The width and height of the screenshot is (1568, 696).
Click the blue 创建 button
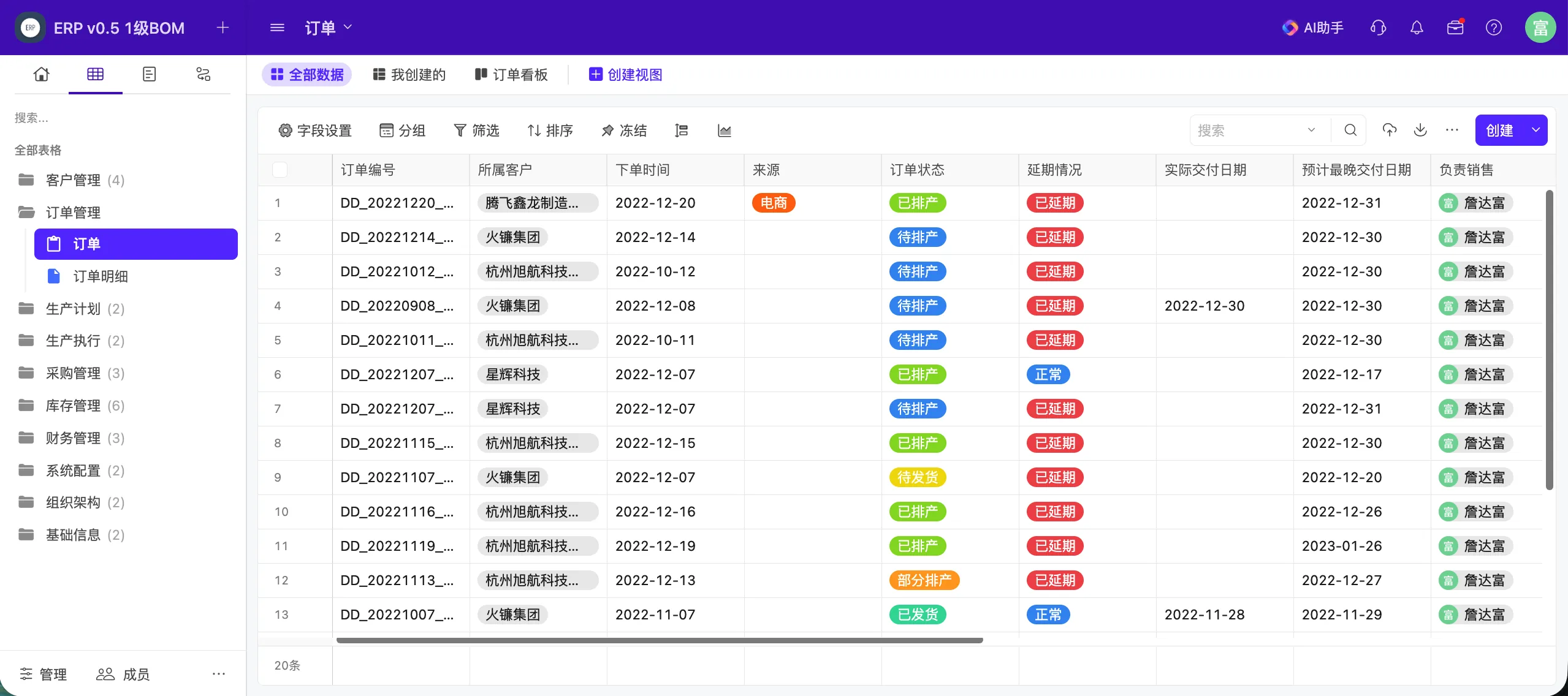(x=1500, y=130)
